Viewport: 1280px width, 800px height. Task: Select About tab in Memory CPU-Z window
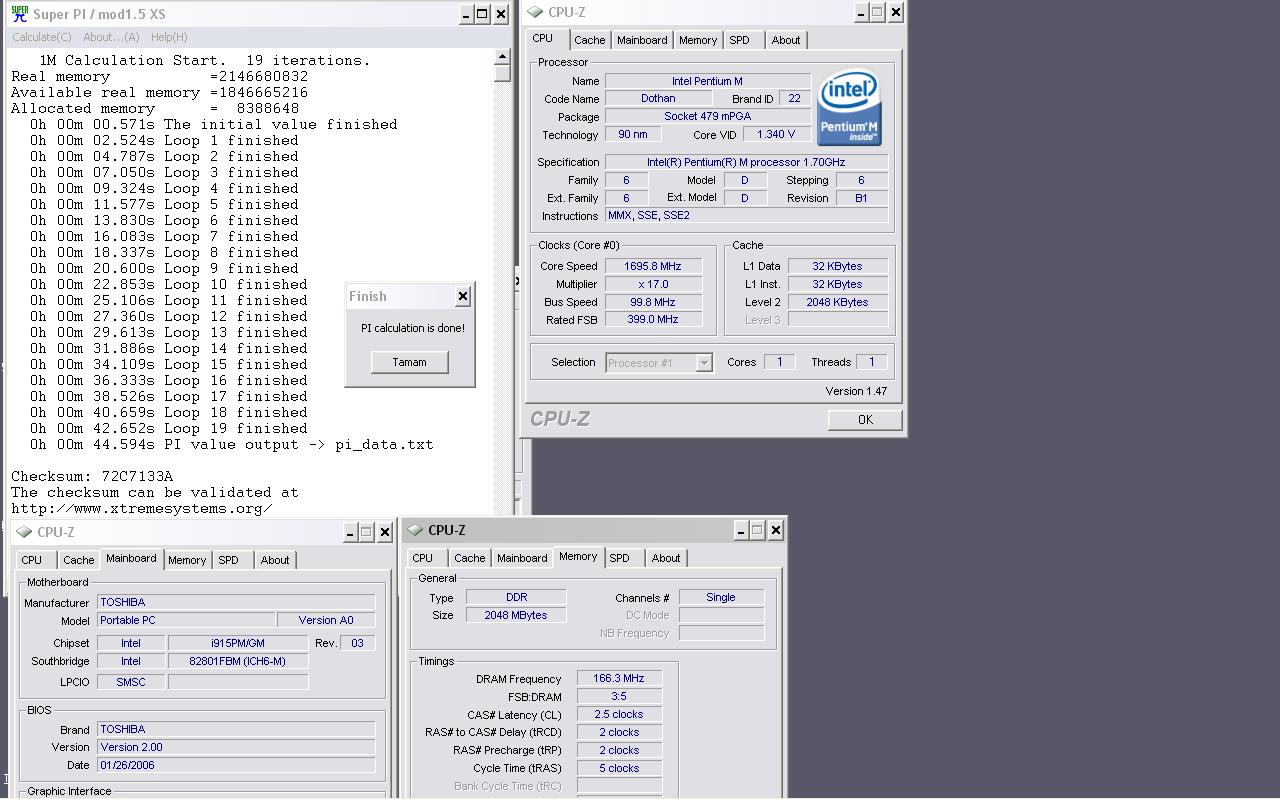point(666,558)
